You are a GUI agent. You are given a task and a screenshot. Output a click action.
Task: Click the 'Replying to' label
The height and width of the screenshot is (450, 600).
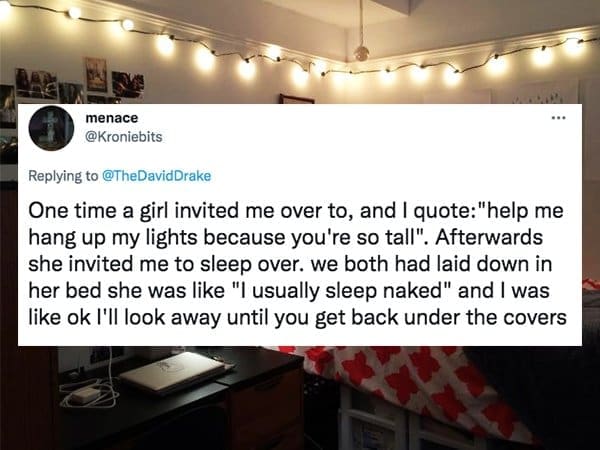pyautogui.click(x=64, y=176)
